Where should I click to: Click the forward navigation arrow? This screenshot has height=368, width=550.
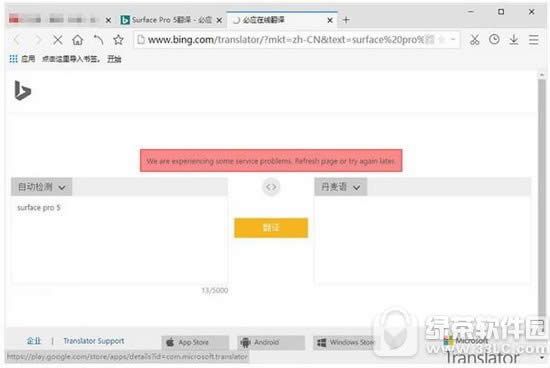click(x=37, y=40)
